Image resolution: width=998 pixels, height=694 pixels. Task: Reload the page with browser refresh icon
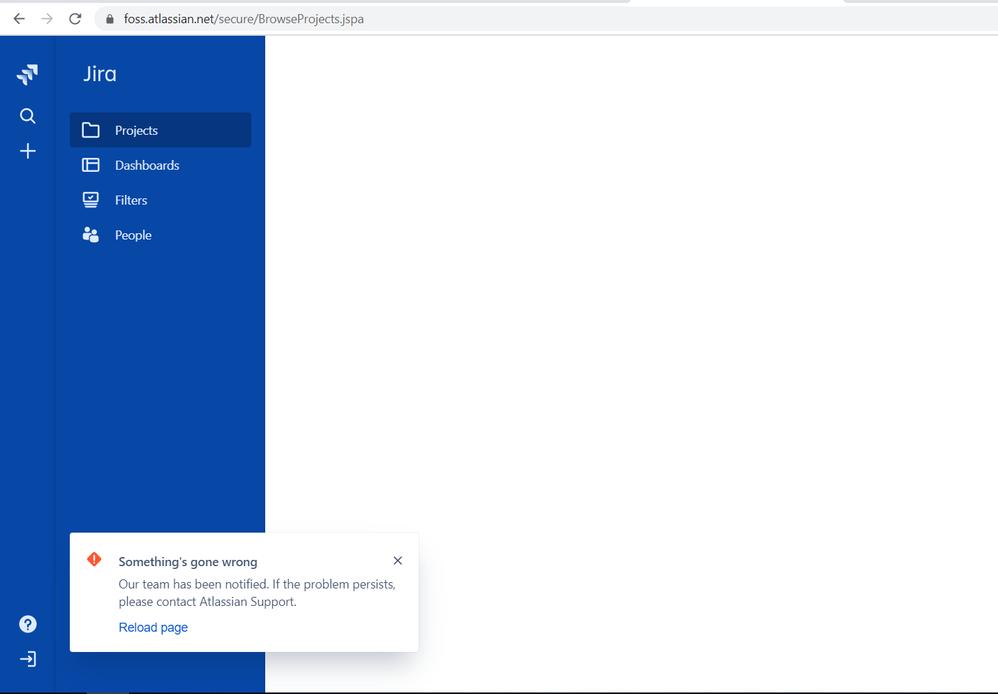(75, 18)
